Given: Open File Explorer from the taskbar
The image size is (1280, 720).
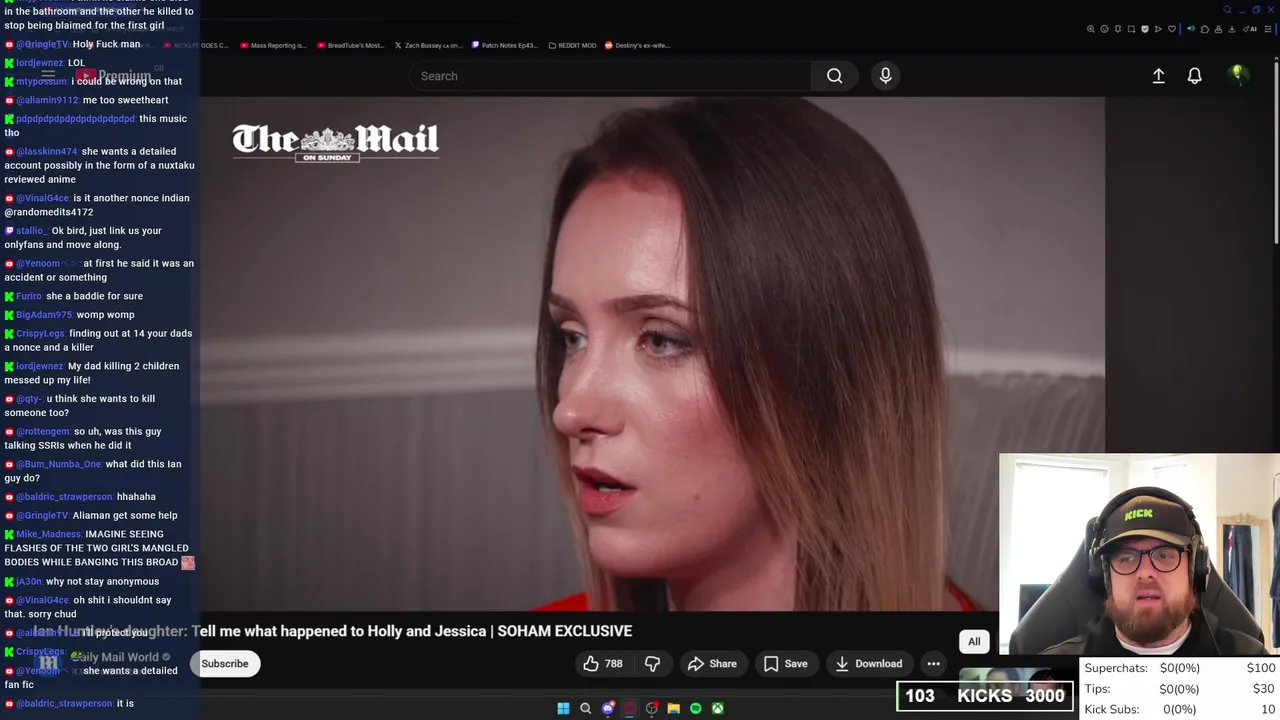Looking at the screenshot, I should (674, 708).
